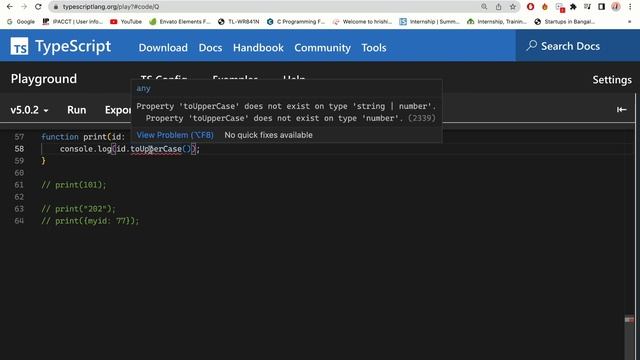This screenshot has height=360, width=640.
Task: Click line number 57 in the gutter
Action: tap(19, 137)
